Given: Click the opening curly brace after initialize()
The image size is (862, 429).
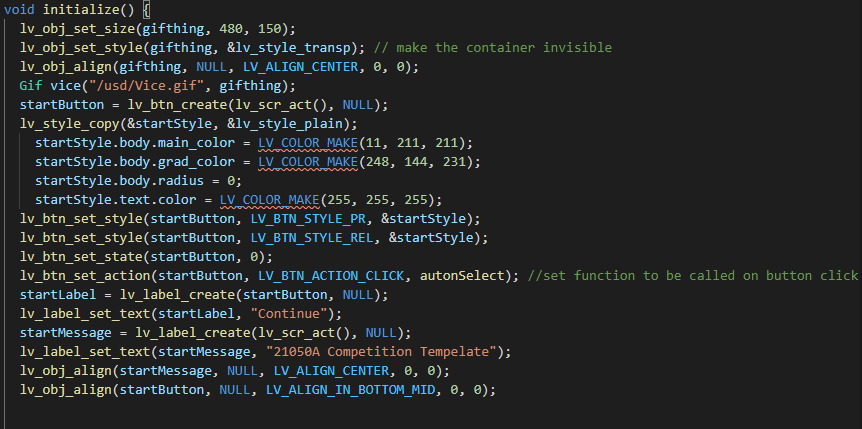Looking at the screenshot, I should [x=145, y=10].
